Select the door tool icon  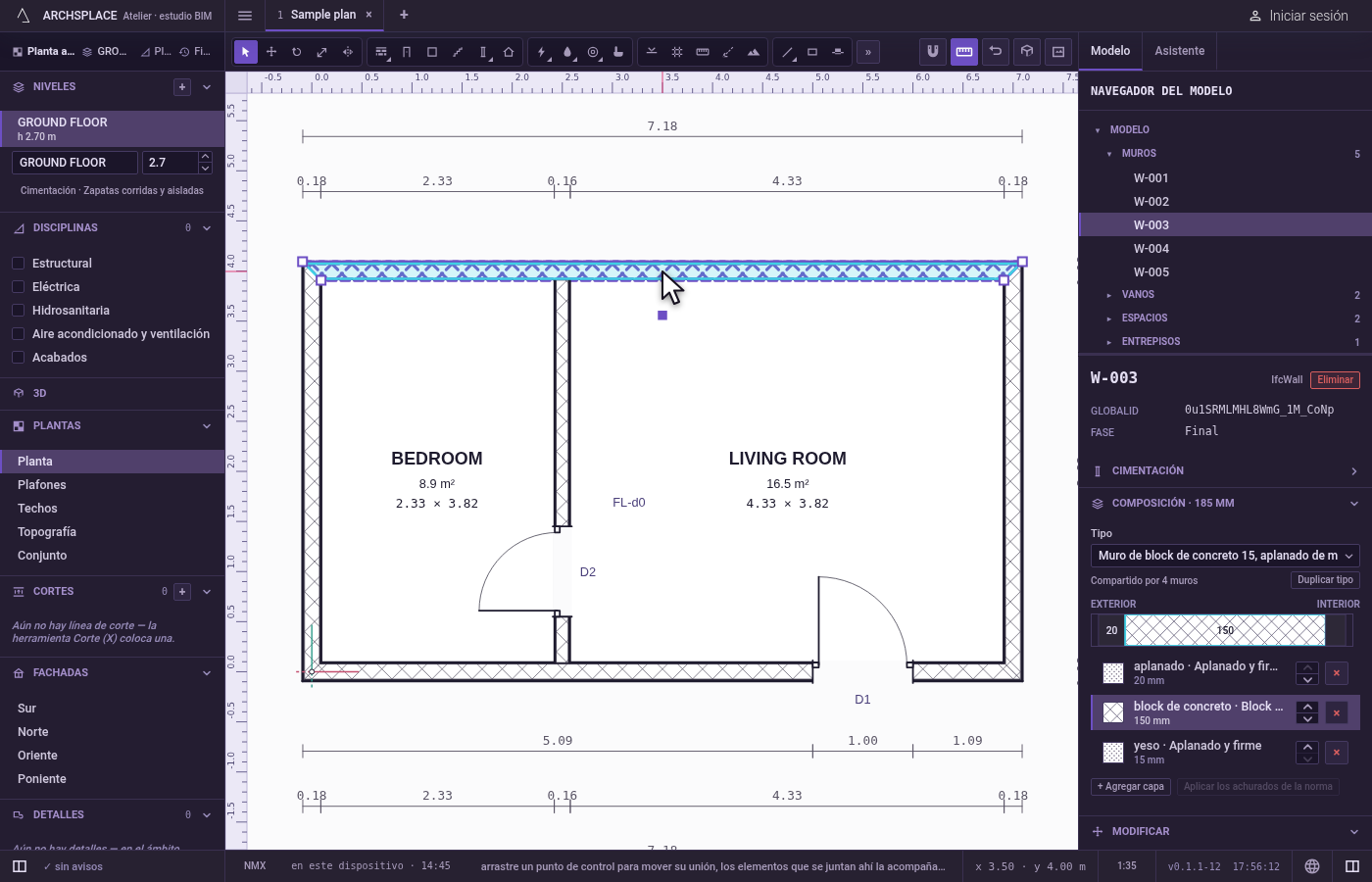click(x=407, y=52)
